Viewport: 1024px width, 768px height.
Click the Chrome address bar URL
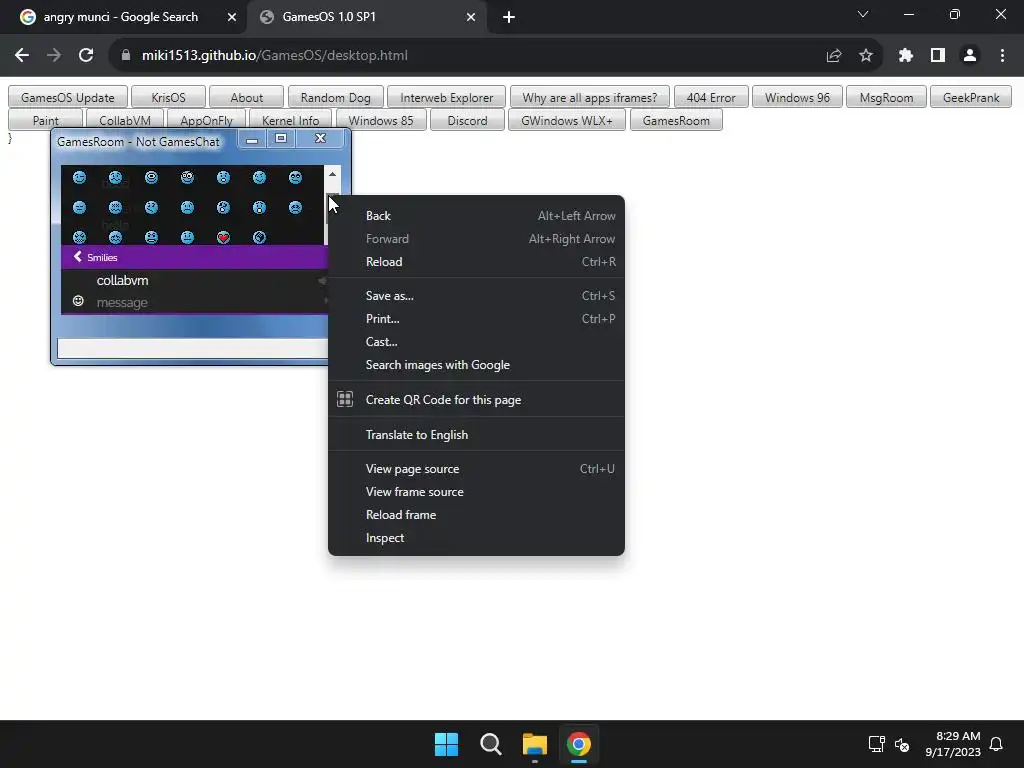pyautogui.click(x=275, y=56)
